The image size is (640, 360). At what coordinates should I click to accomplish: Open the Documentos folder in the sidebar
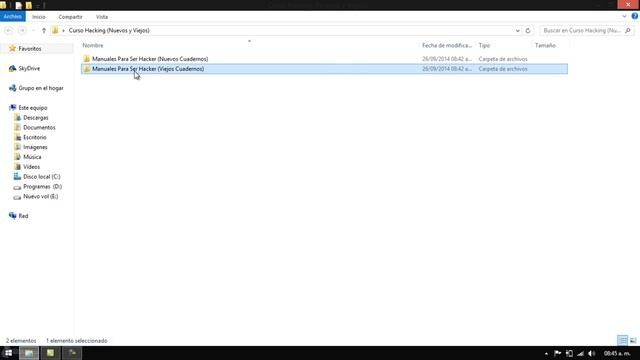tap(39, 127)
